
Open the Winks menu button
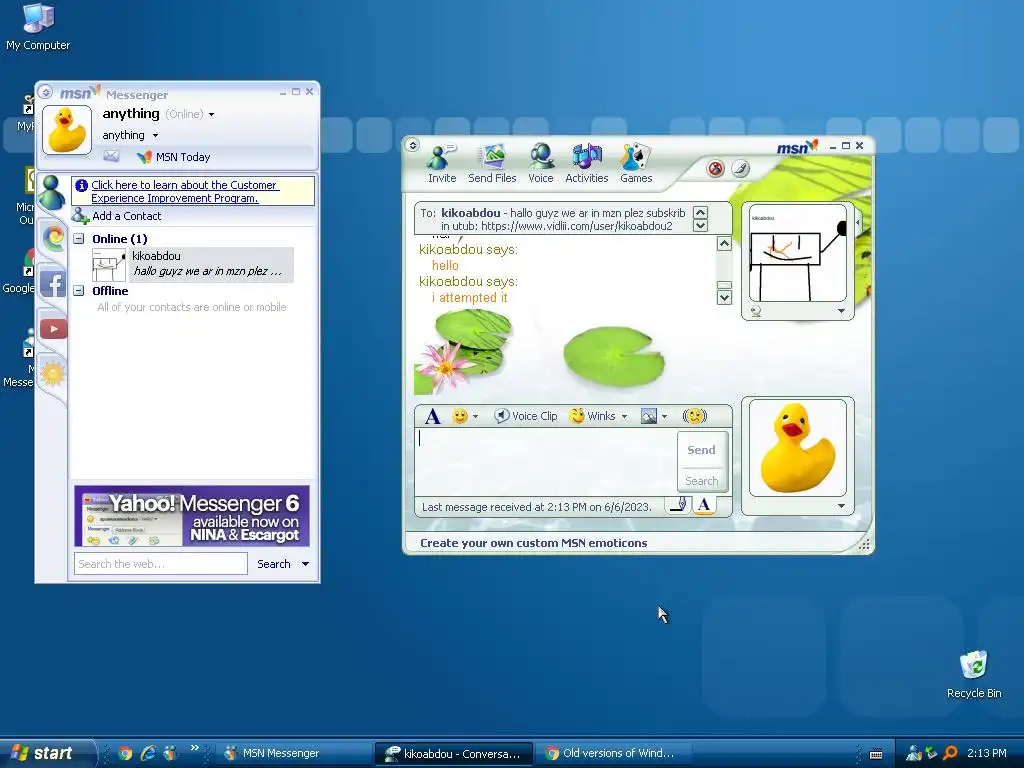click(593, 416)
